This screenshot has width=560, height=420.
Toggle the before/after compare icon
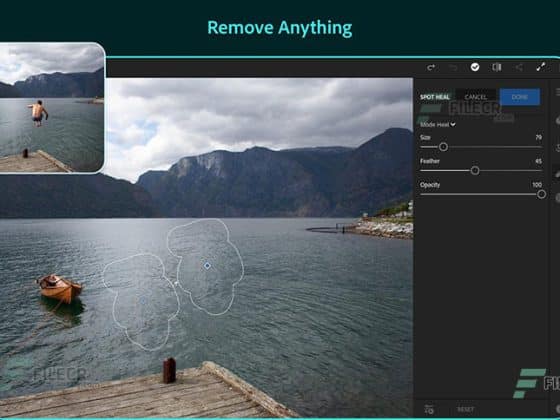[497, 67]
